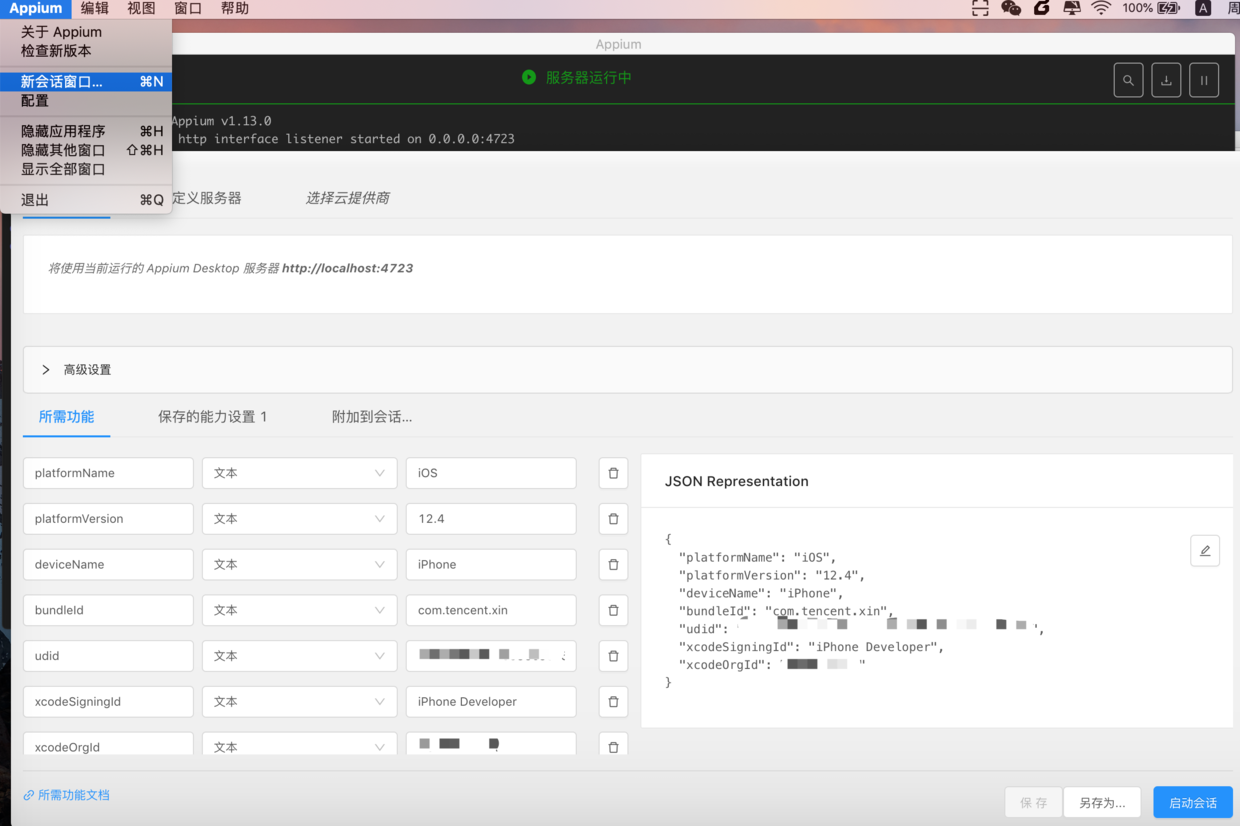The image size is (1240, 826).
Task: Choose 新会话窗口... menu entry
Action: (x=86, y=82)
